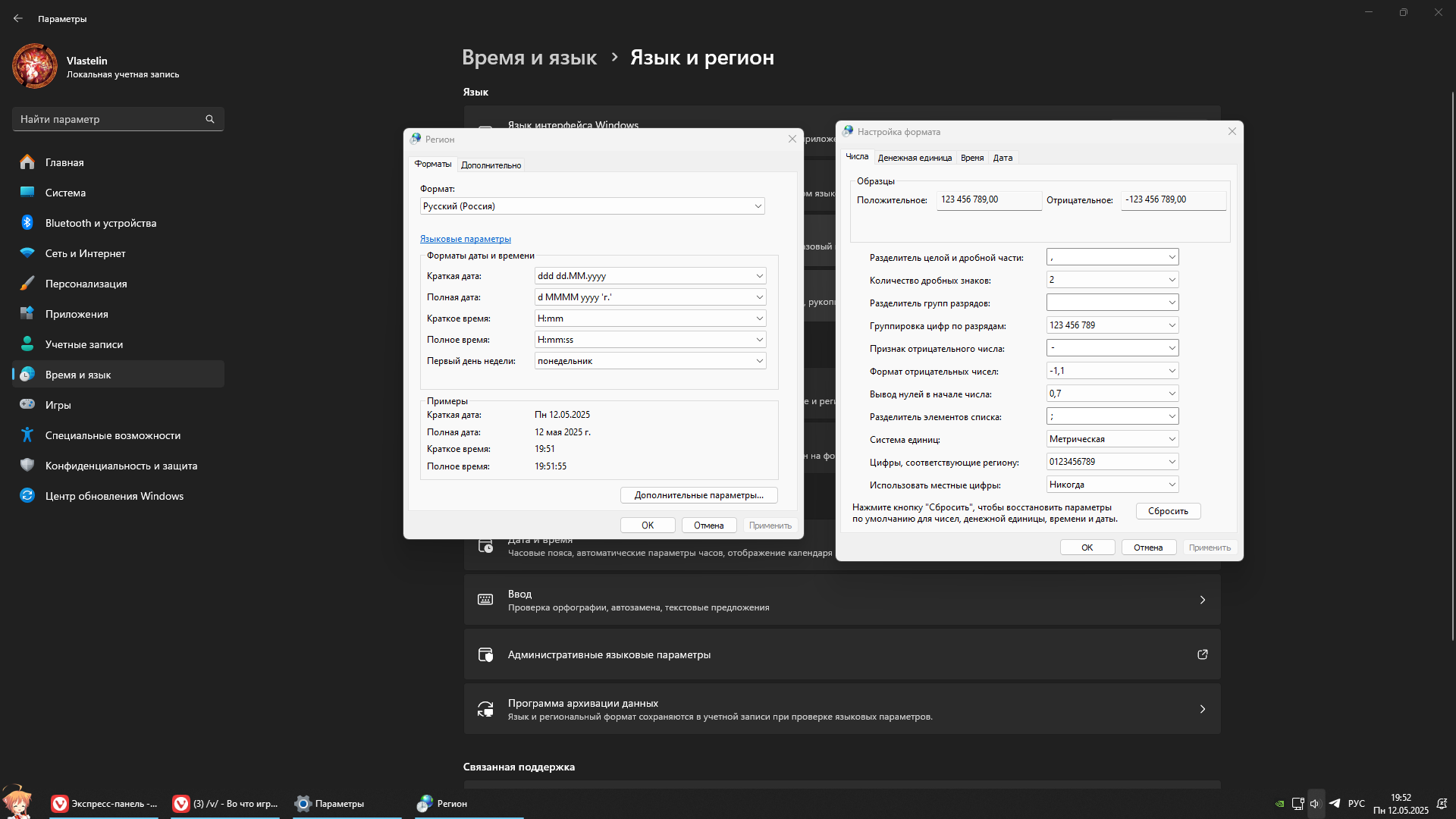Switch to Параметры taskbar gear icon
The image size is (1456, 819).
click(x=303, y=804)
